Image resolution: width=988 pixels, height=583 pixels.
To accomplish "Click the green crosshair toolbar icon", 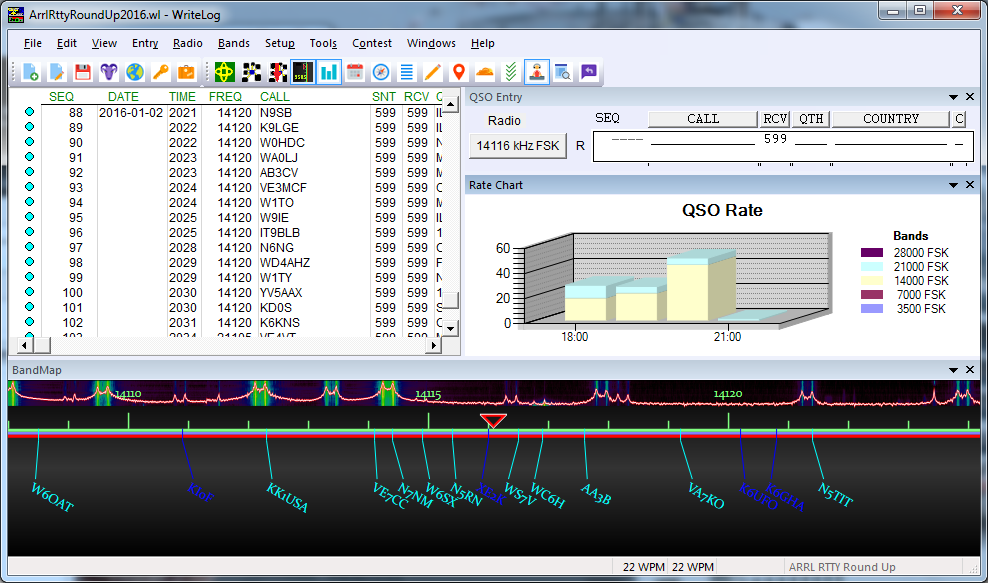I will point(225,72).
